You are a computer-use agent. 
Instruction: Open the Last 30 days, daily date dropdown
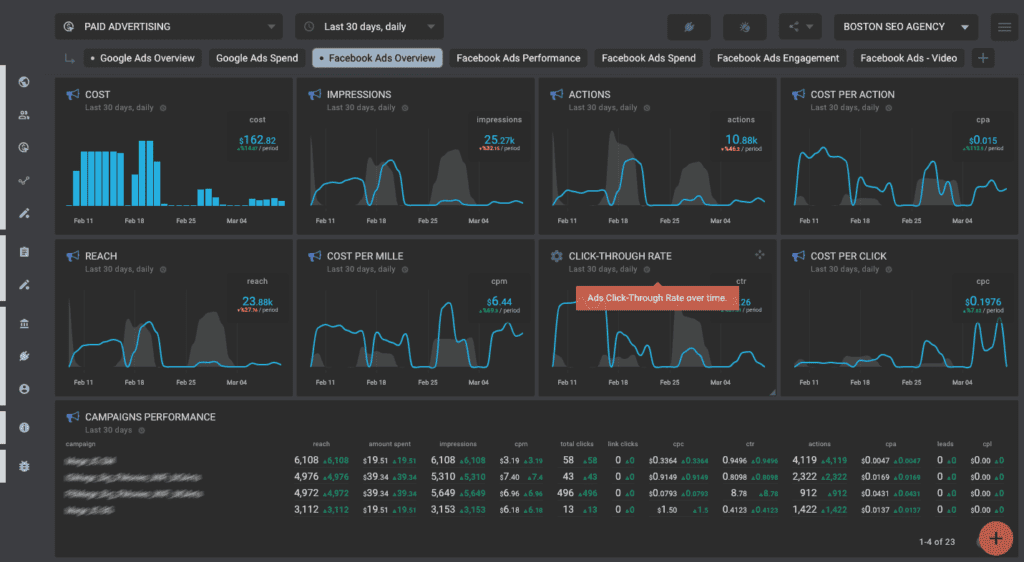(x=369, y=27)
